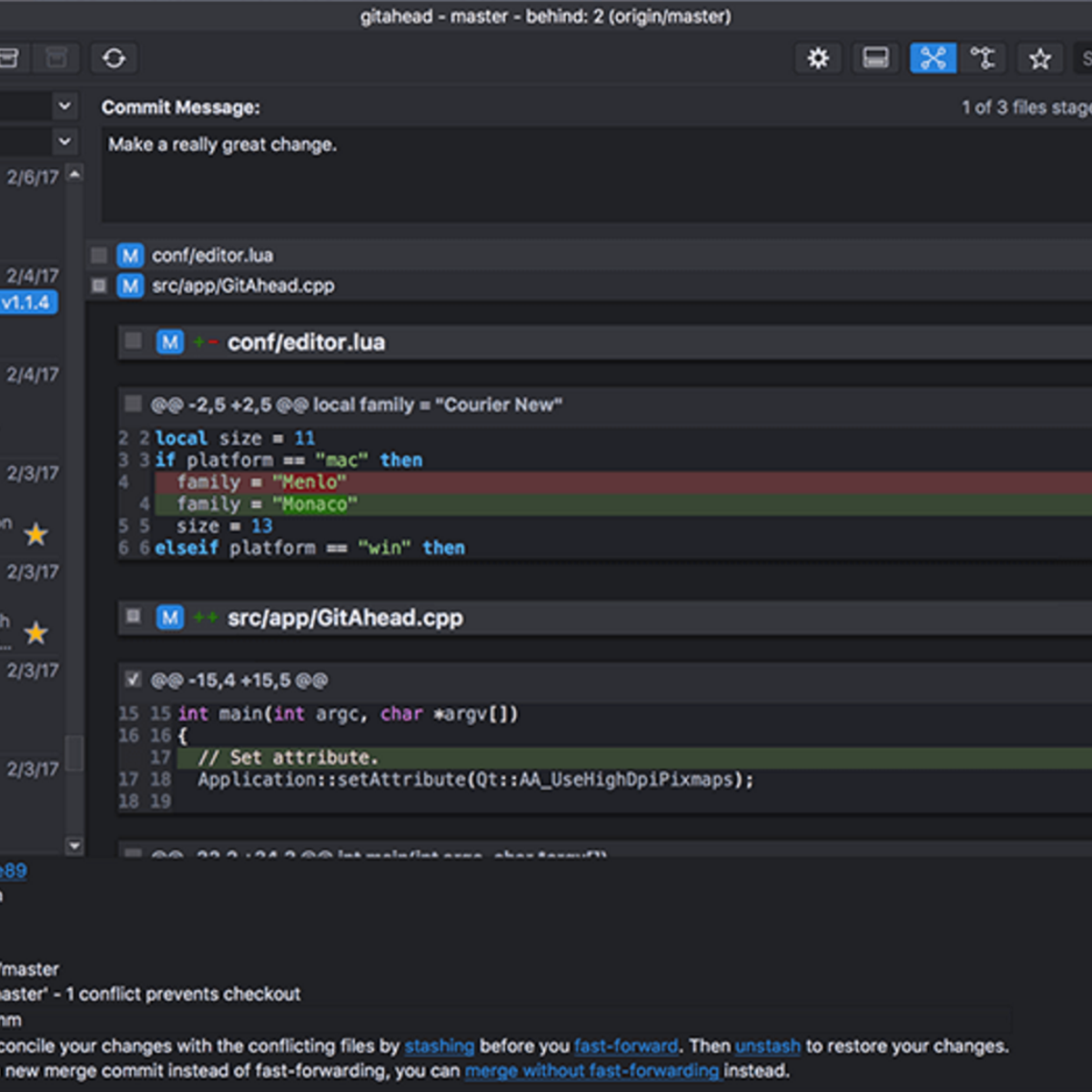The height and width of the screenshot is (1092, 1092).
Task: Stage conf/editor.lua in the file list
Action: 99,256
